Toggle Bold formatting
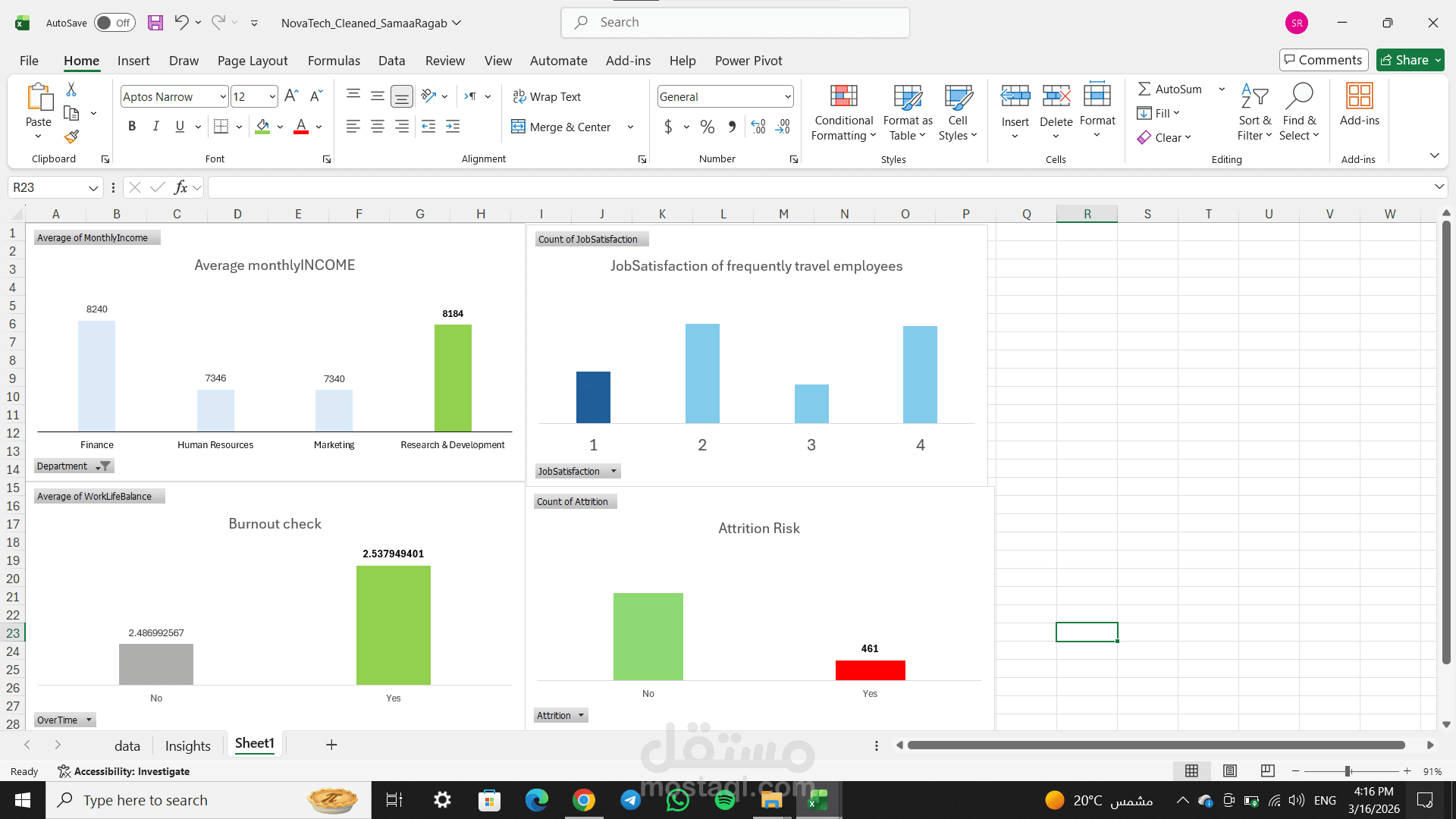This screenshot has height=819, width=1456. tap(132, 127)
